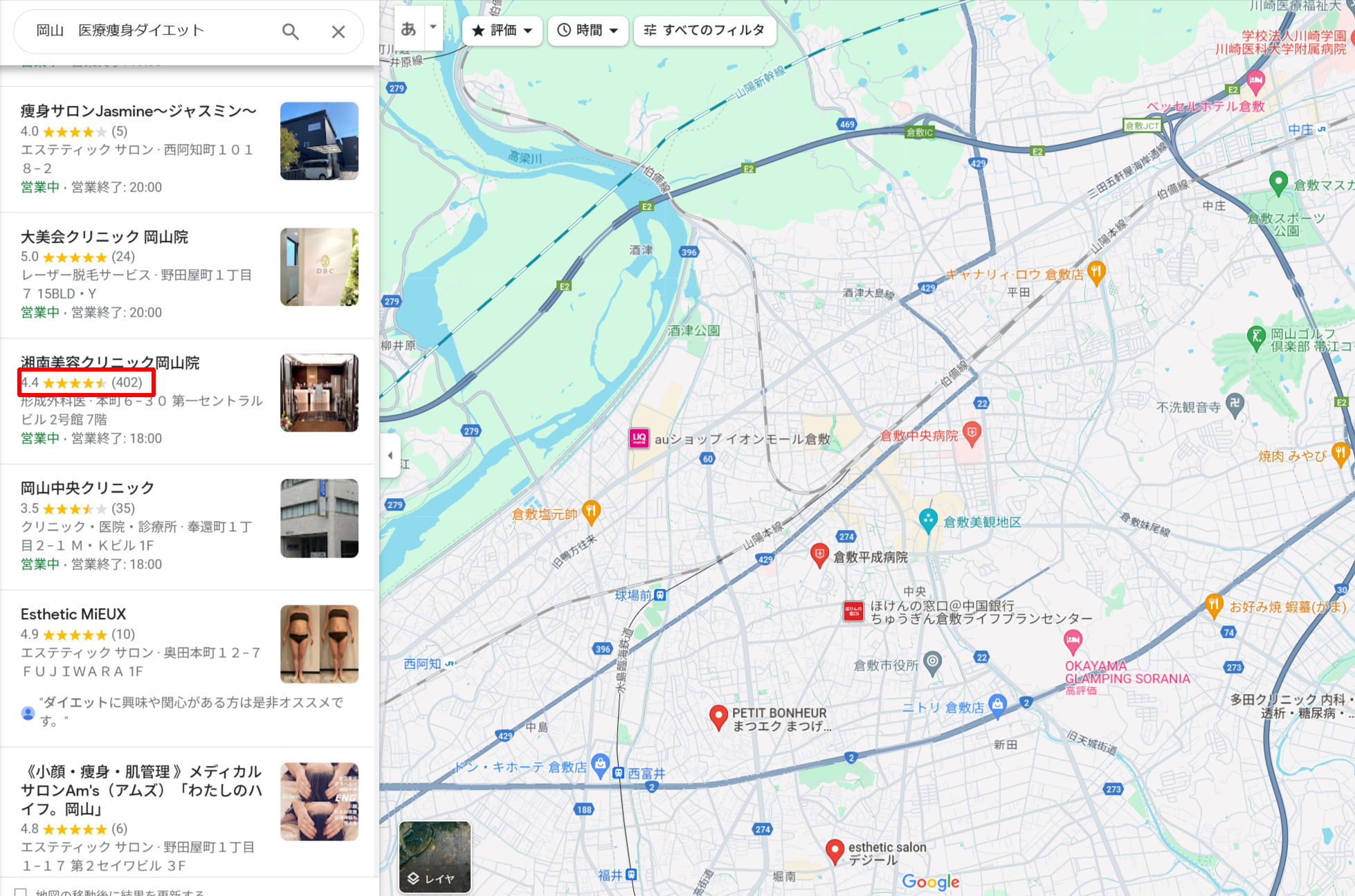The height and width of the screenshot is (896, 1355).
Task: View the メディカルサロンAm's photo
Action: (319, 802)
